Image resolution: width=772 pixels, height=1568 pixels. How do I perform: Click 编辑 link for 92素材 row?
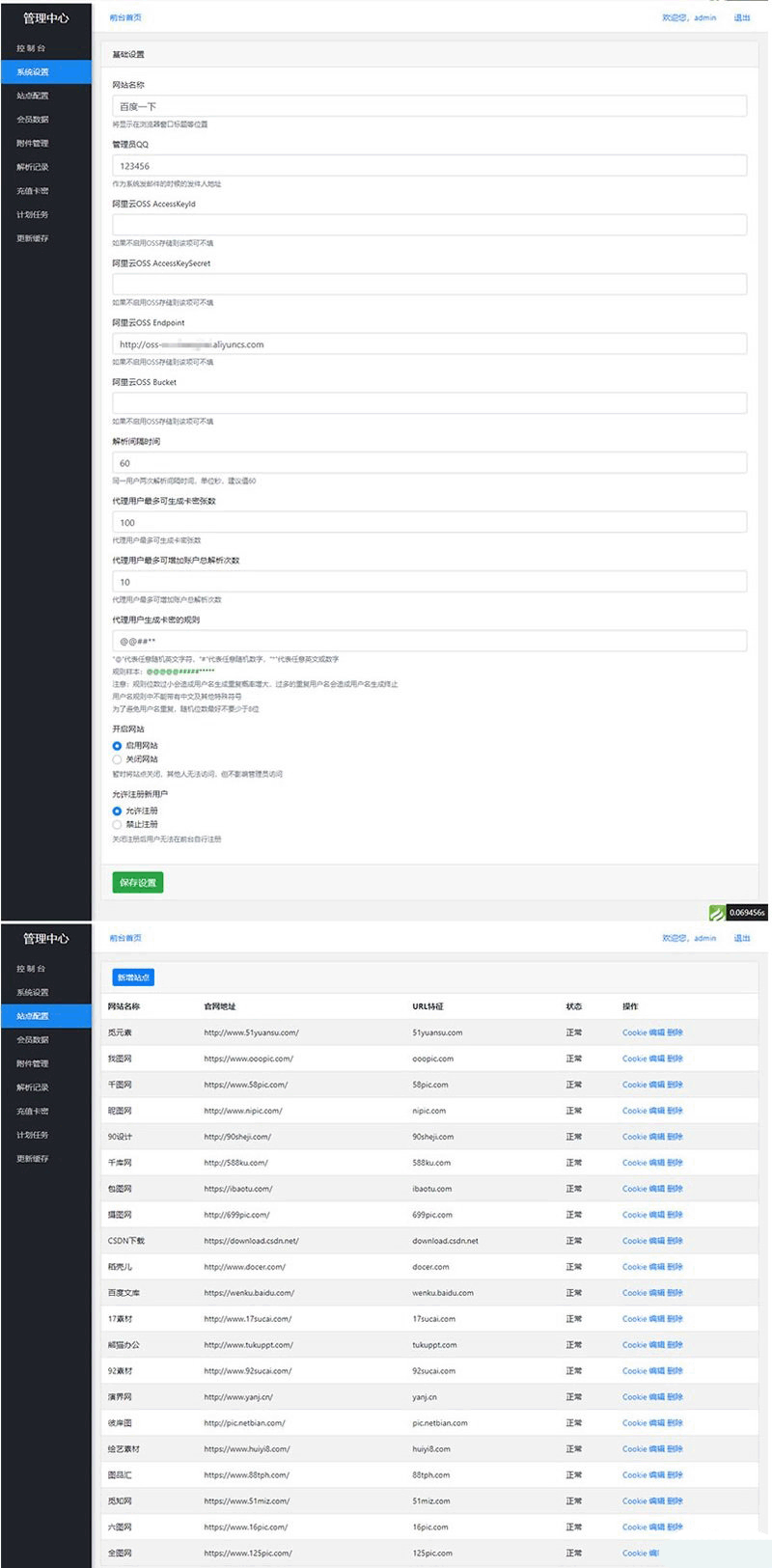pyautogui.click(x=657, y=1371)
